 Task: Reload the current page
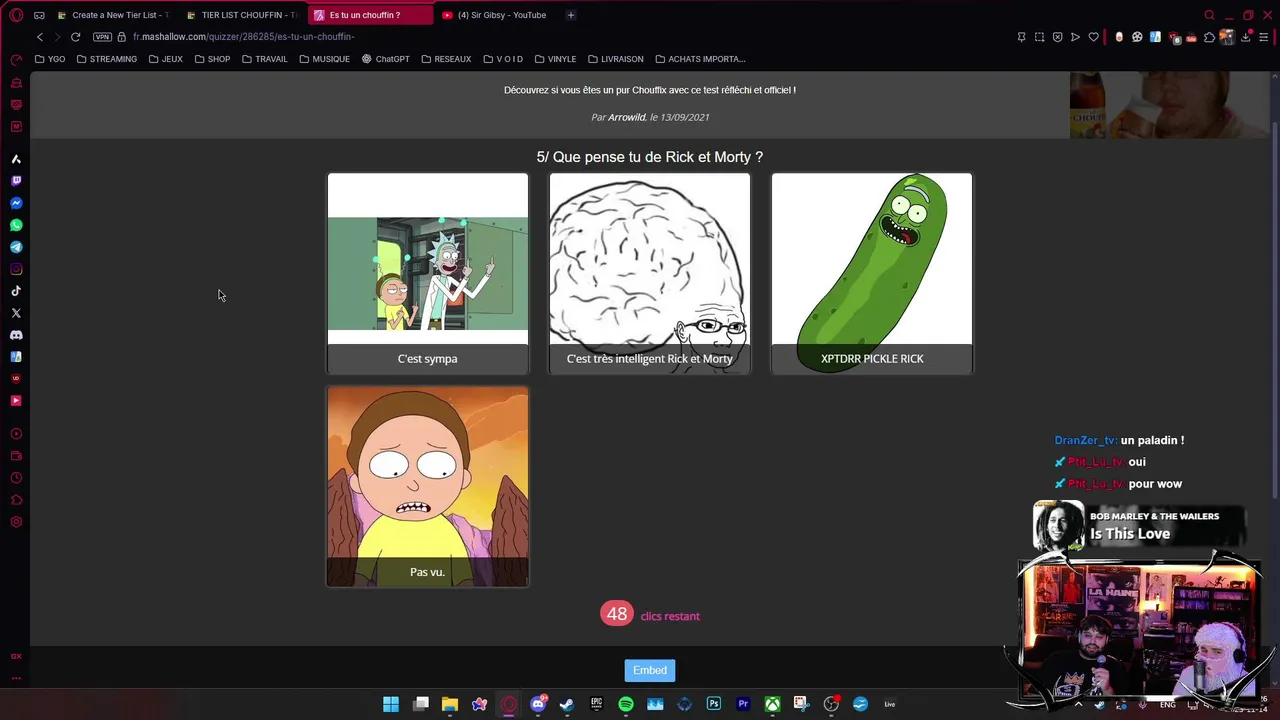pos(75,37)
